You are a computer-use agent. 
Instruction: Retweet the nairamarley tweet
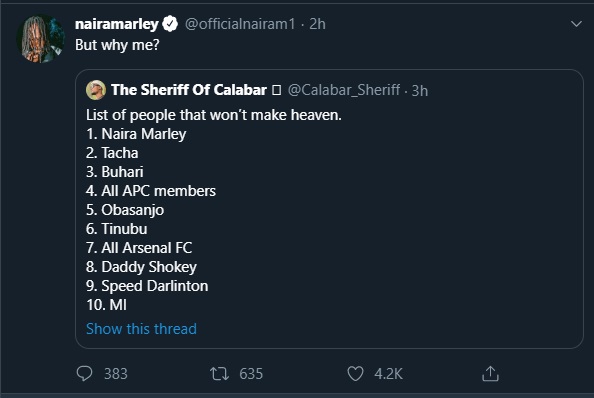(220, 374)
